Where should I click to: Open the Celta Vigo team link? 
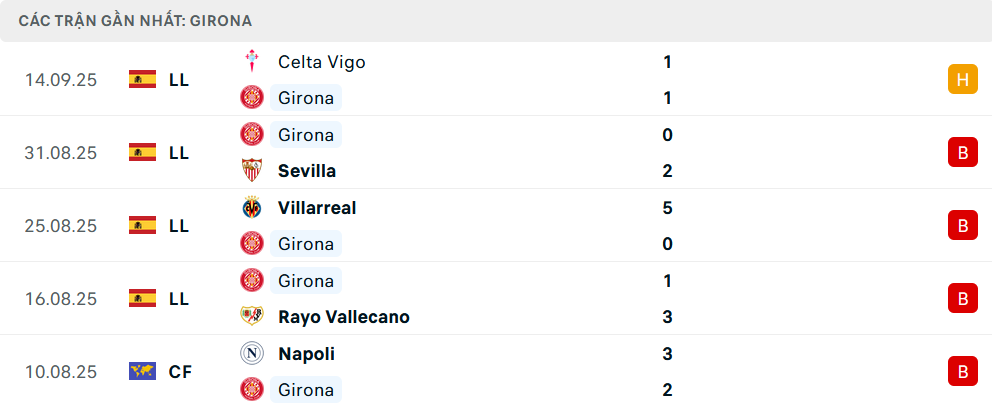click(321, 62)
